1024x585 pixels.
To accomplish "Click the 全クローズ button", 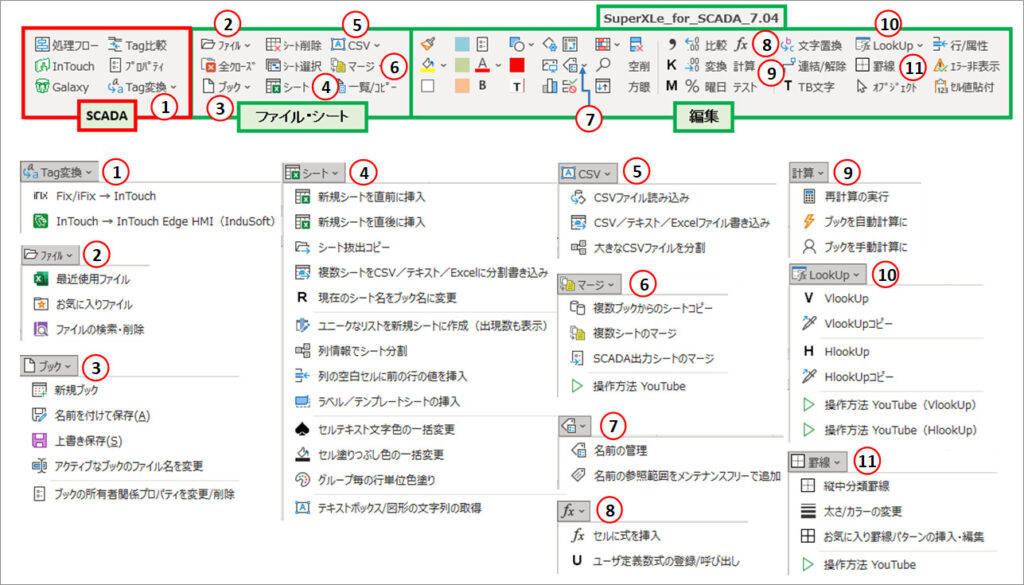I will tap(228, 66).
